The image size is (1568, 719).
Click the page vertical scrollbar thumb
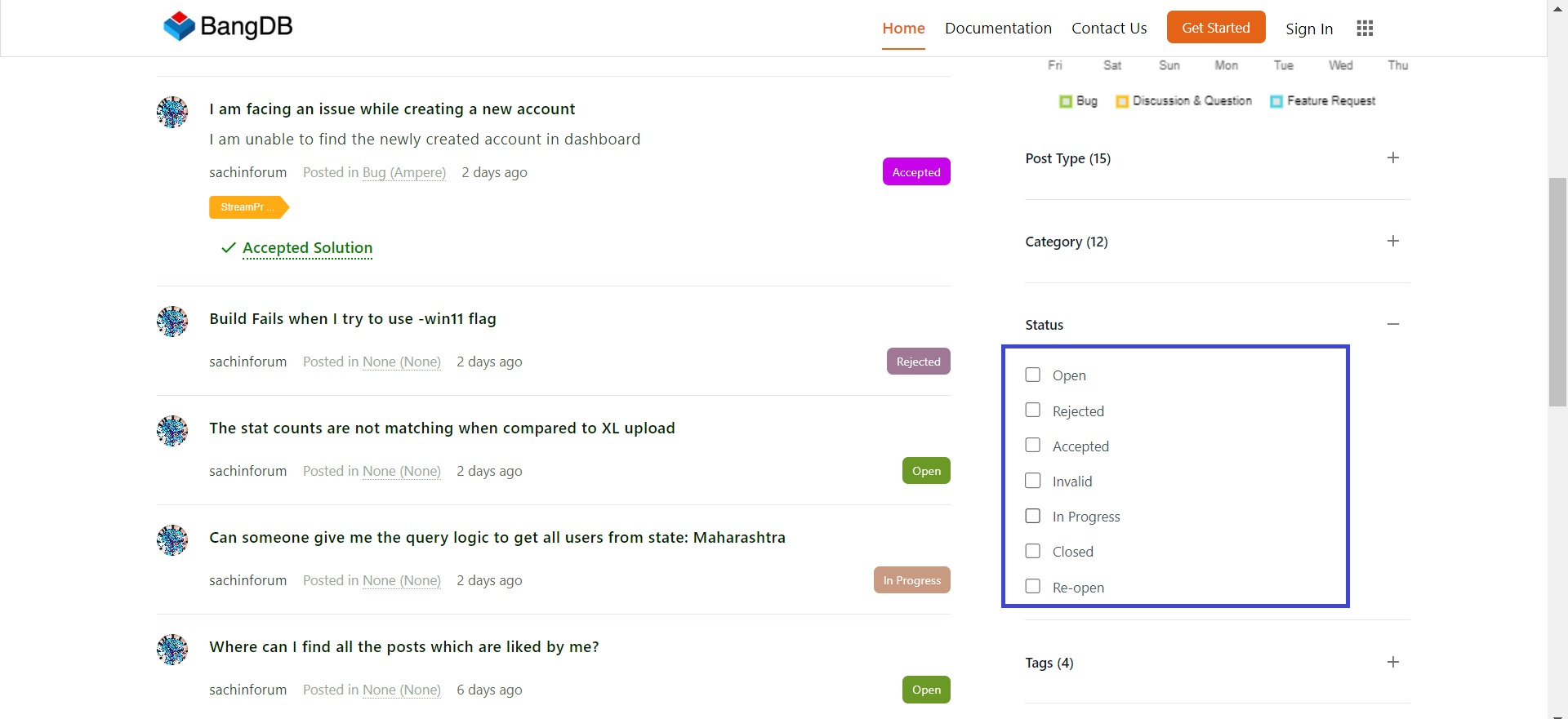click(1557, 291)
